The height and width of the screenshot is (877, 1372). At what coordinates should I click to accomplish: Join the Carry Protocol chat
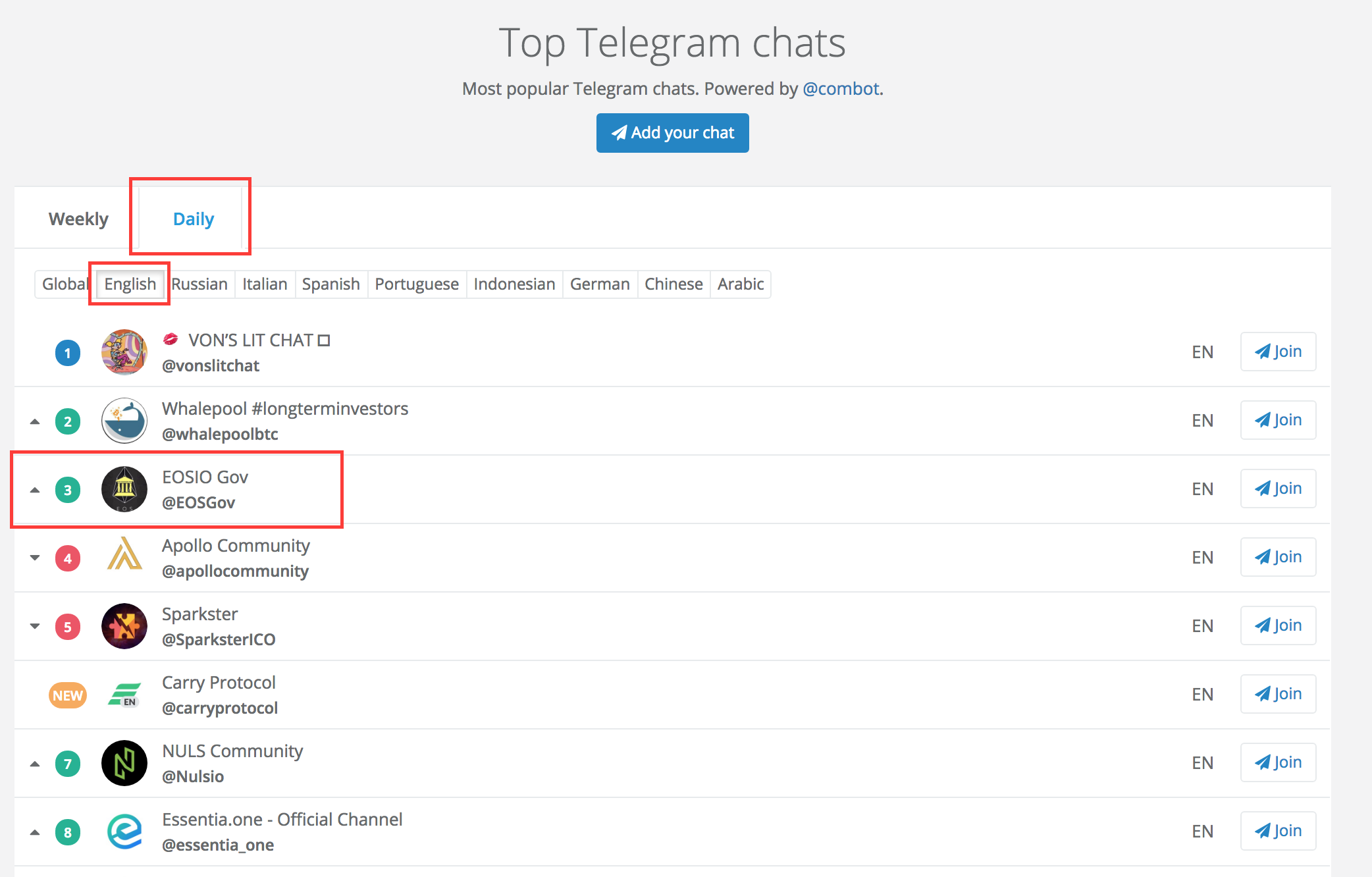(1278, 694)
